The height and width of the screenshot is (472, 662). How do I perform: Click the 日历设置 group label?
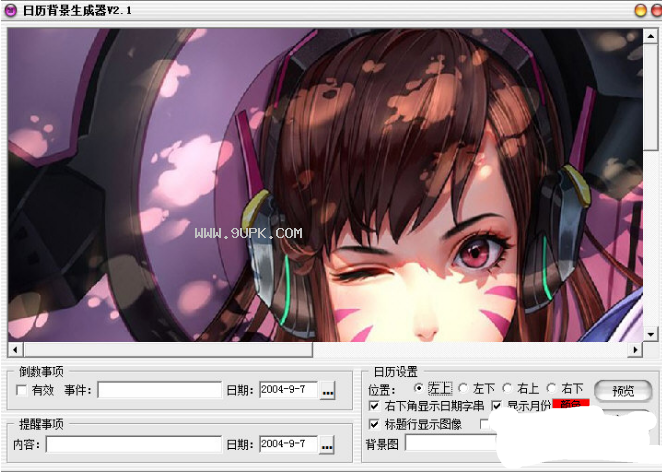(x=395, y=372)
